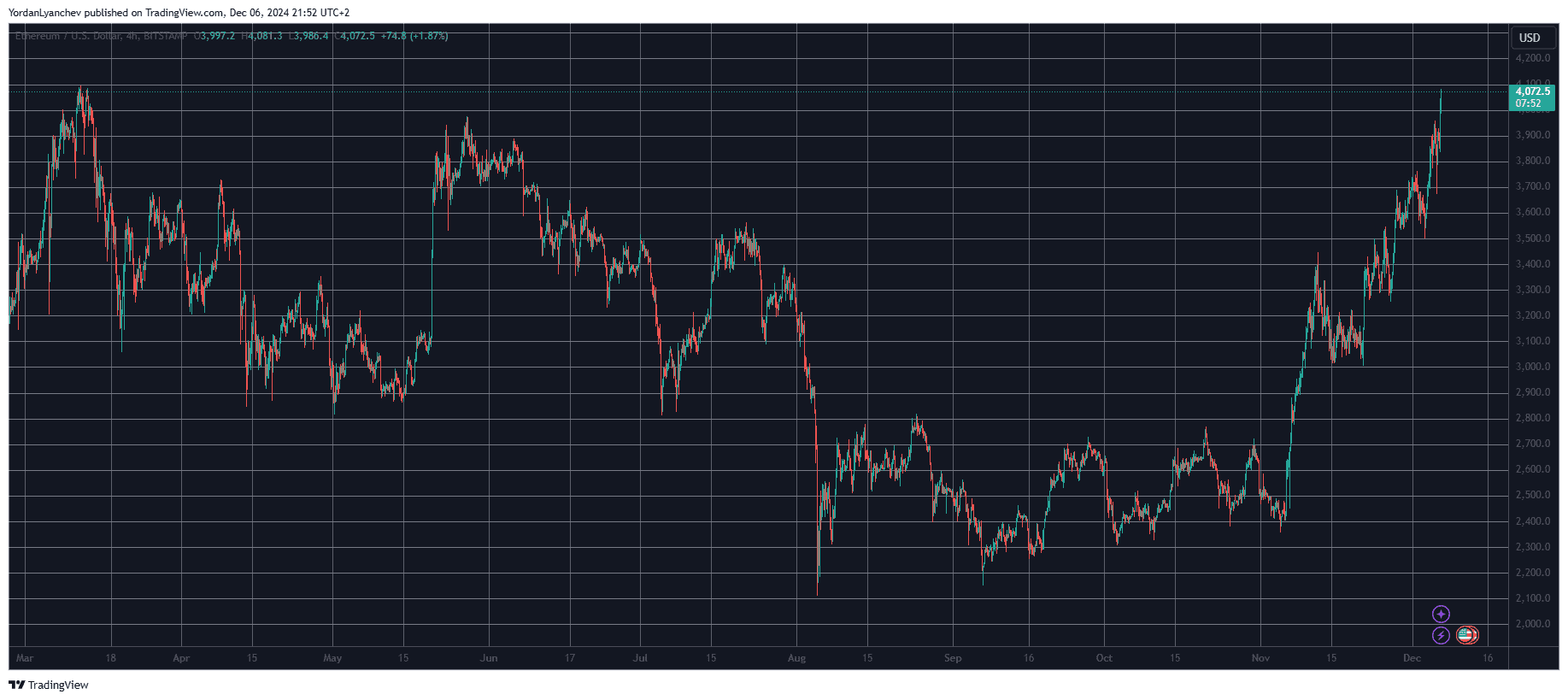Click the purple star event icon

[1441, 614]
